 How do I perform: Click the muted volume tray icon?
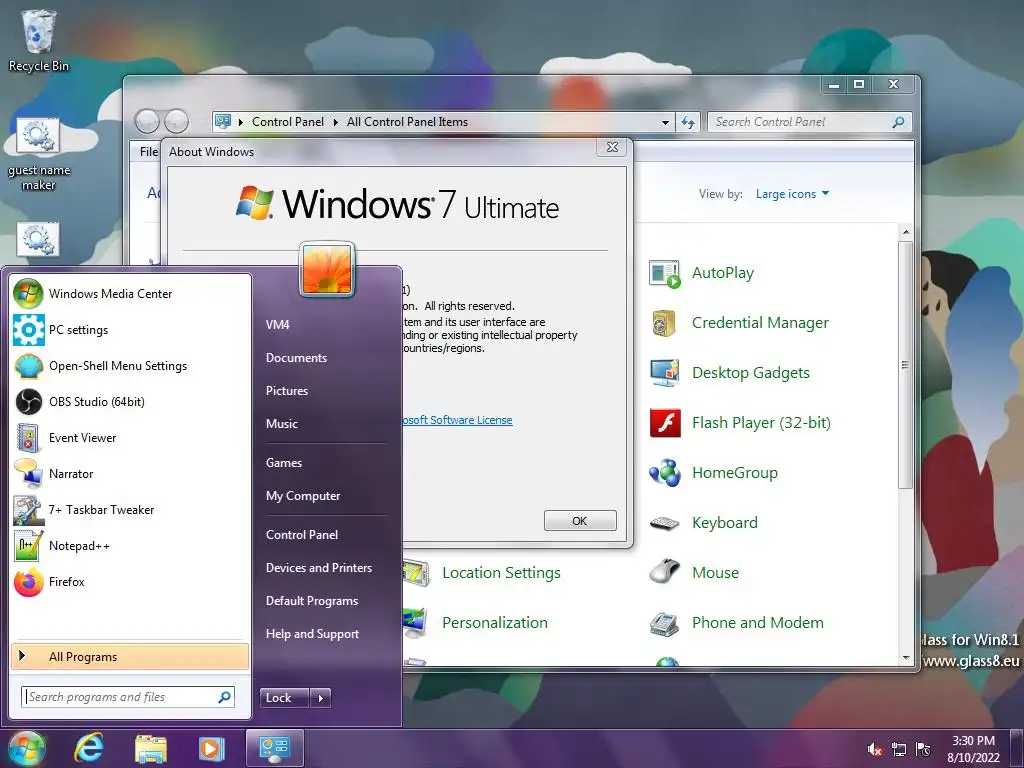[874, 749]
